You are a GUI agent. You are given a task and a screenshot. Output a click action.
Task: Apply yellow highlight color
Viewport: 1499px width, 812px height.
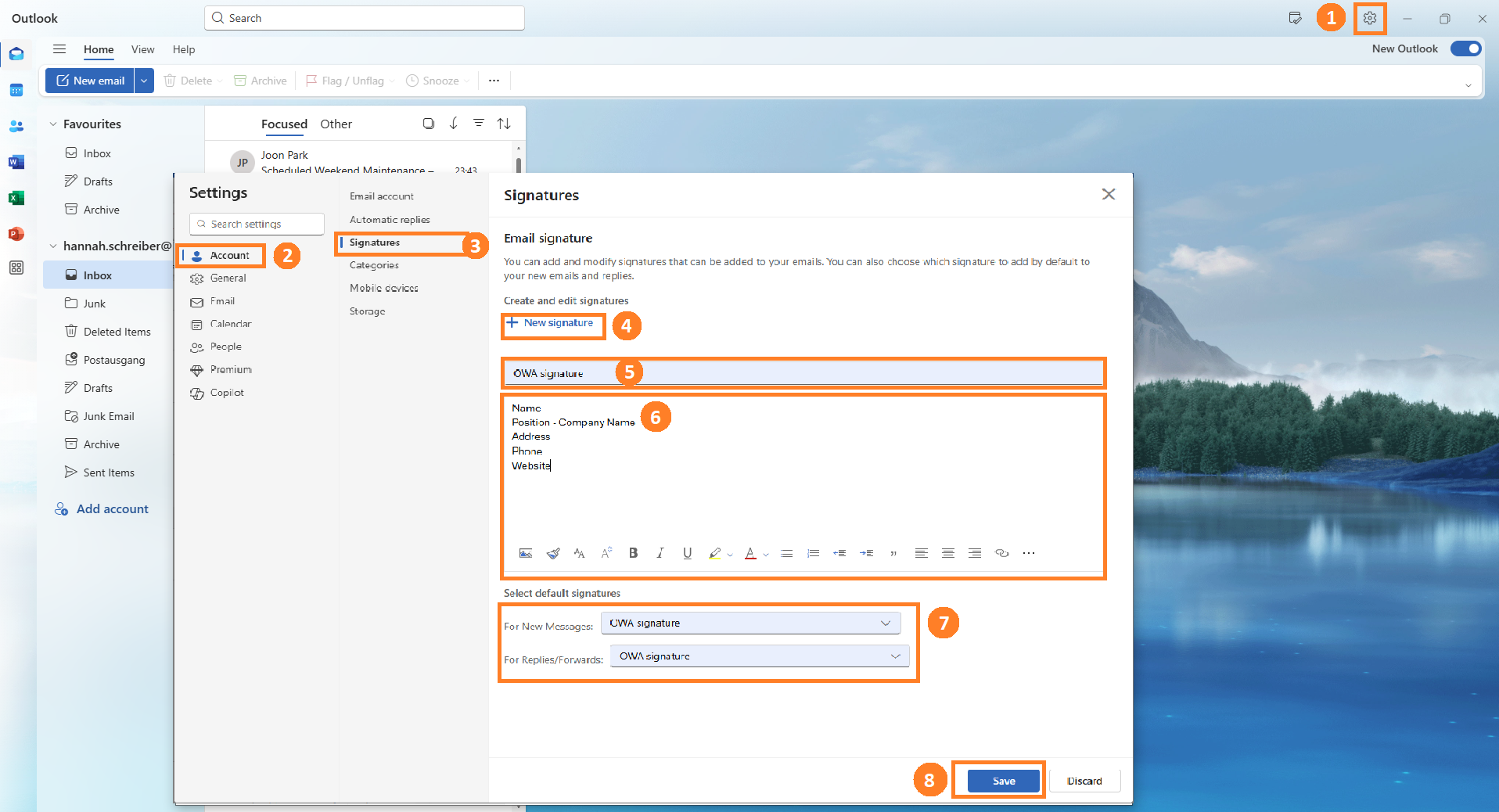tap(714, 553)
